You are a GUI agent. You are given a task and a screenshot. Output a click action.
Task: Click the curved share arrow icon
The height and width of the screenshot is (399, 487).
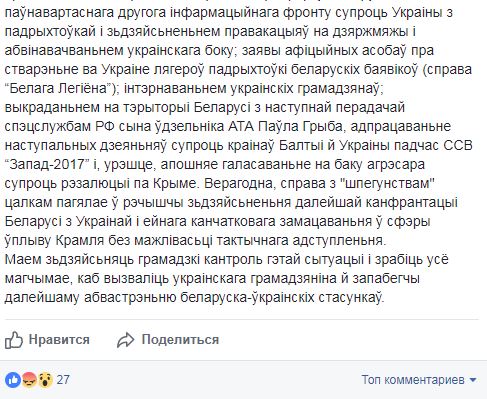pos(126,340)
